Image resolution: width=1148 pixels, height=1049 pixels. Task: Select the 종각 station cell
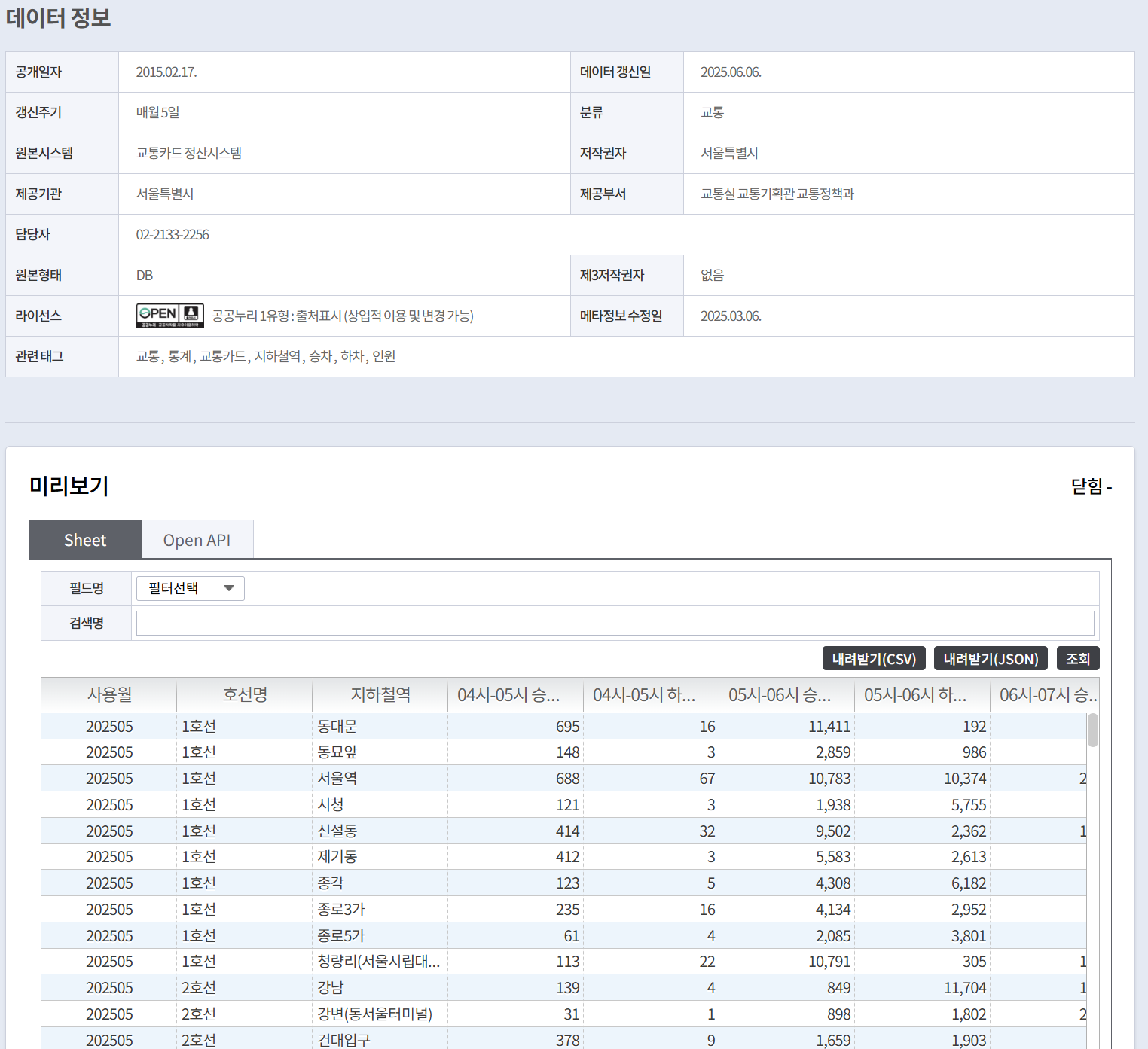coord(380,883)
